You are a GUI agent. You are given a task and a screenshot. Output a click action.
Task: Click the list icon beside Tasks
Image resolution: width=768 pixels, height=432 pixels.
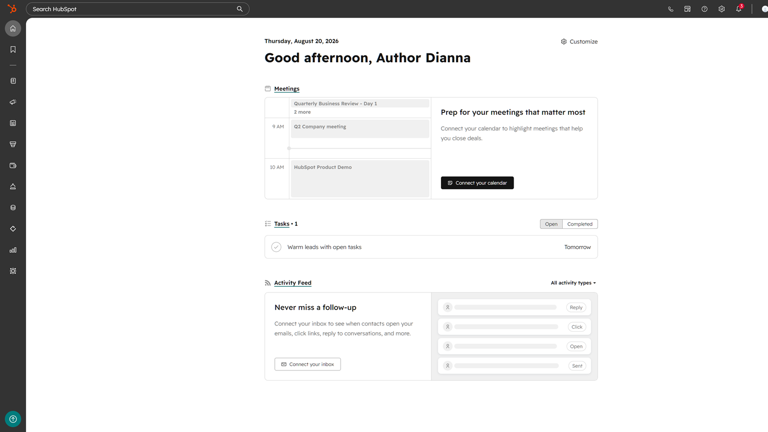pyautogui.click(x=267, y=224)
